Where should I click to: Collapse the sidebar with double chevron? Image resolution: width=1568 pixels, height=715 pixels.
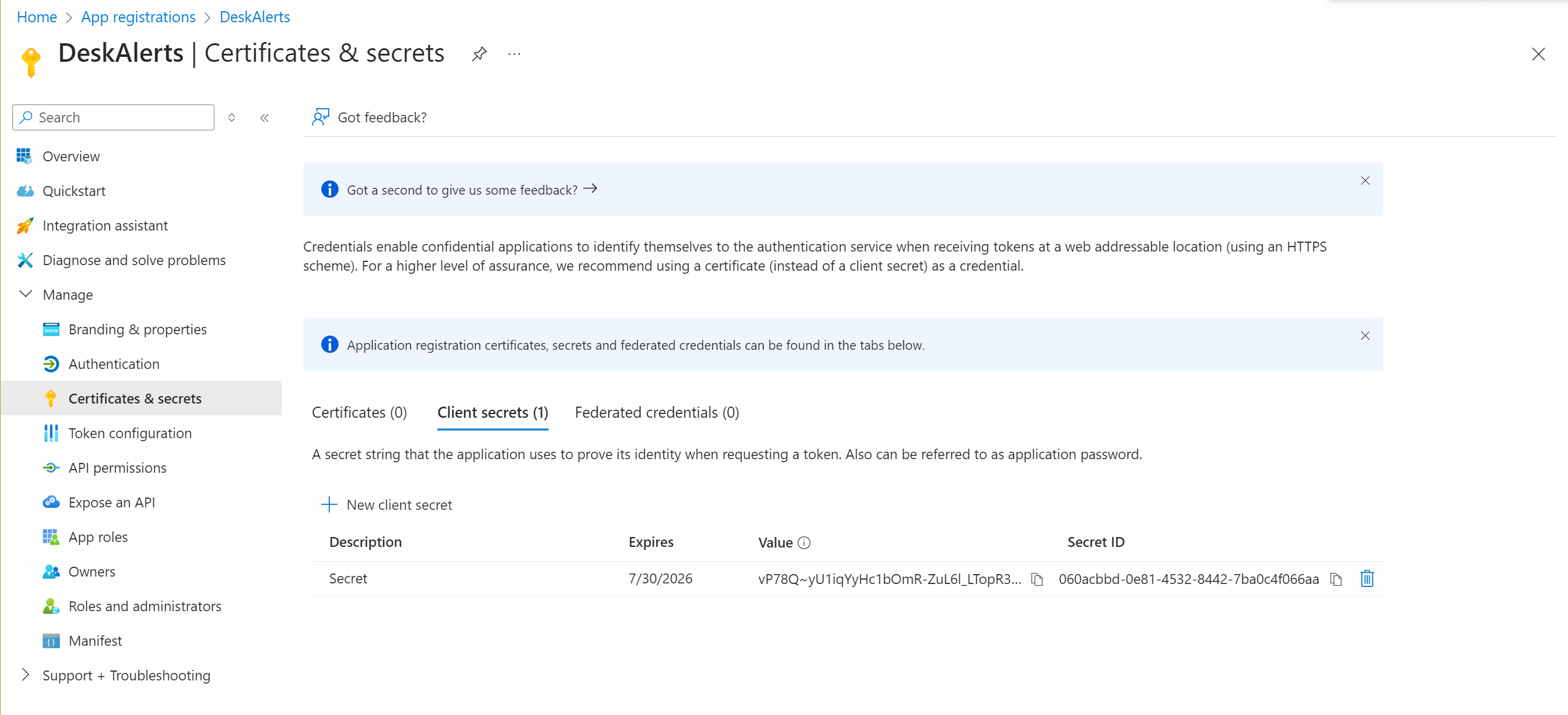[264, 117]
